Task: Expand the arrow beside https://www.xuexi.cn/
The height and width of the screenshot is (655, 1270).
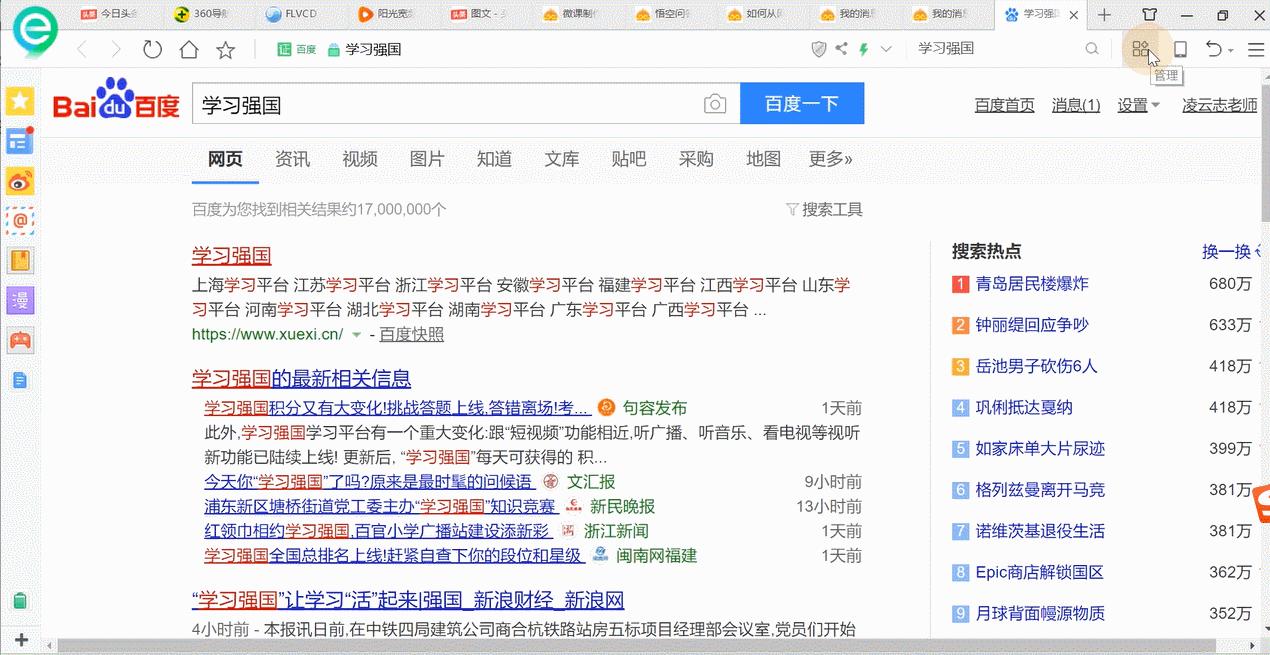Action: coord(357,335)
